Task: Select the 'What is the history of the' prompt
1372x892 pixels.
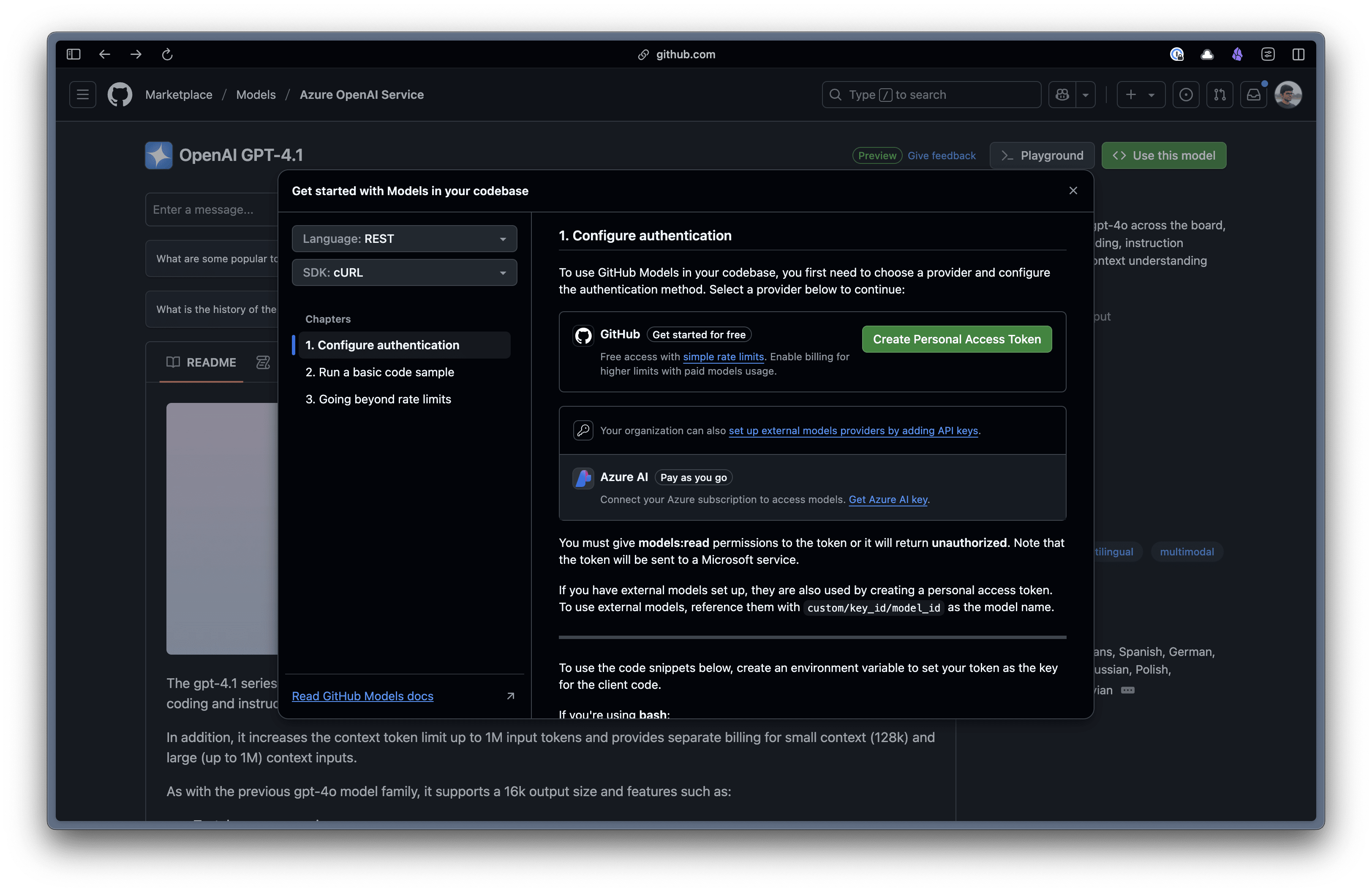Action: coord(212,310)
